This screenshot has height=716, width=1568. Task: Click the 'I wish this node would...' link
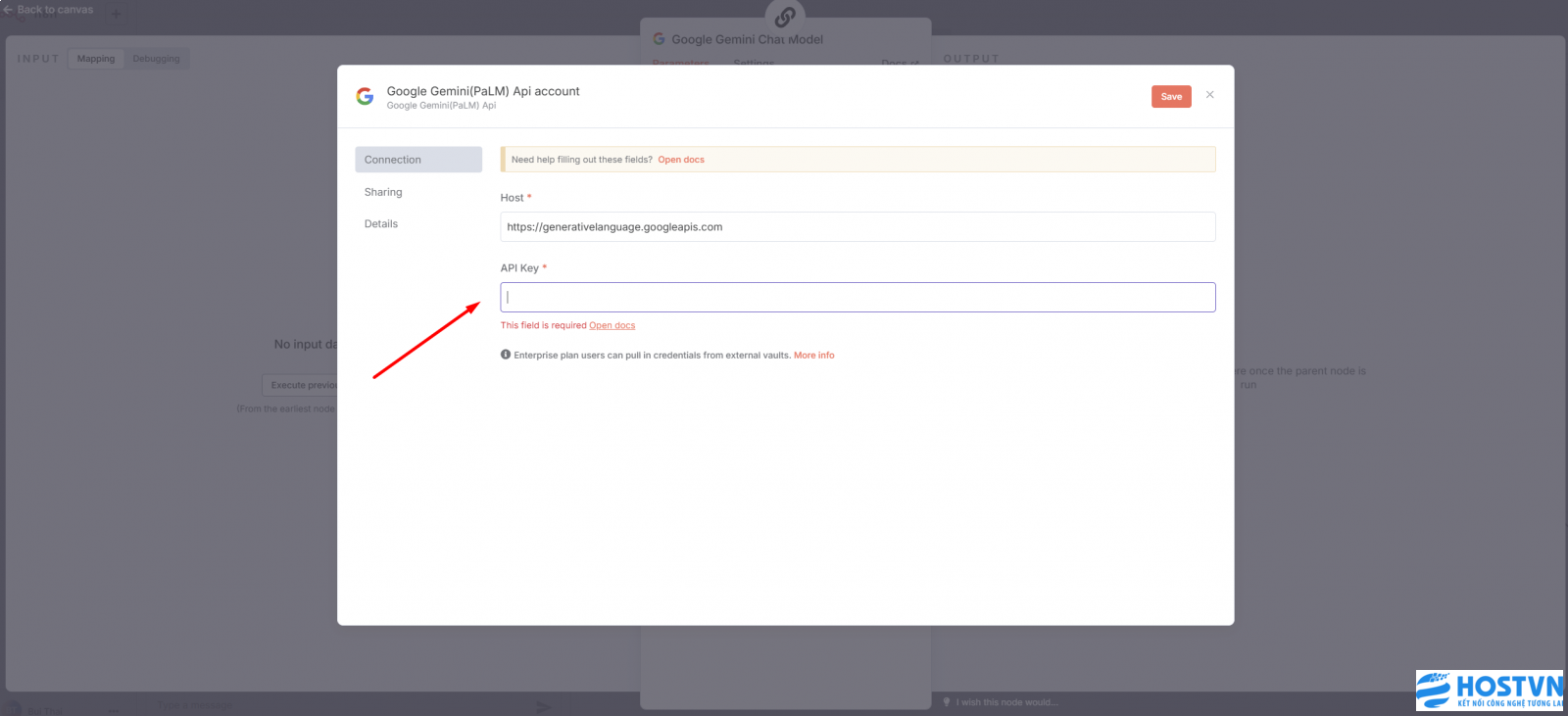(1006, 702)
